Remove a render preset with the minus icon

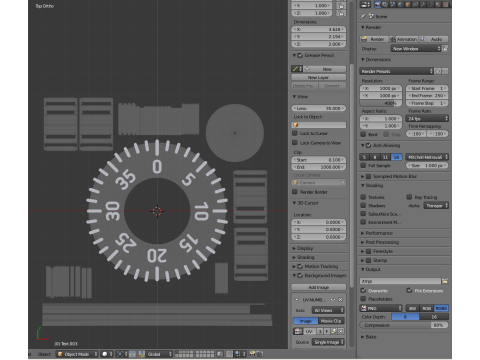click(x=445, y=71)
